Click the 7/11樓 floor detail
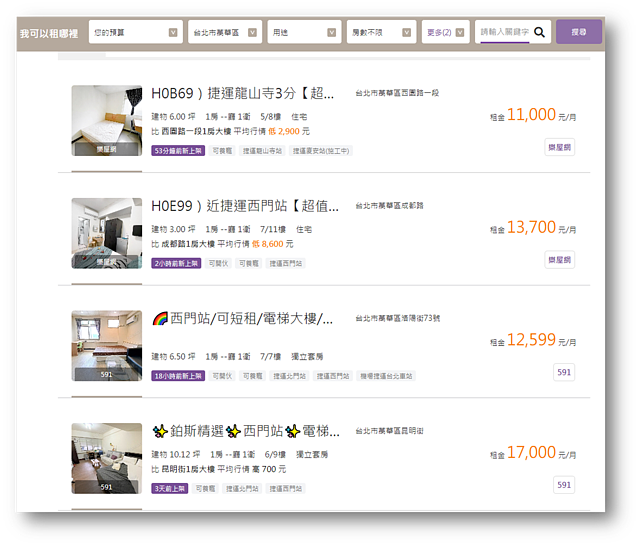This screenshot has width=639, height=546. tap(273, 229)
